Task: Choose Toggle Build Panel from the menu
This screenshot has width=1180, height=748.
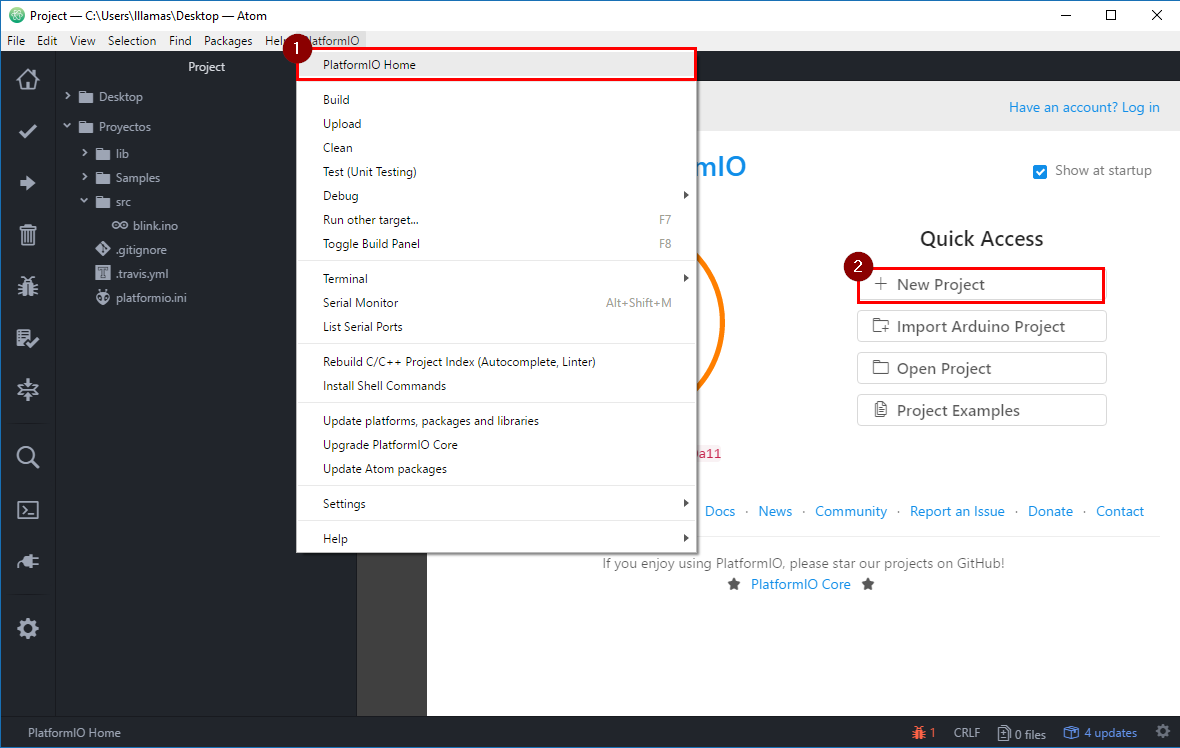Action: (497, 244)
